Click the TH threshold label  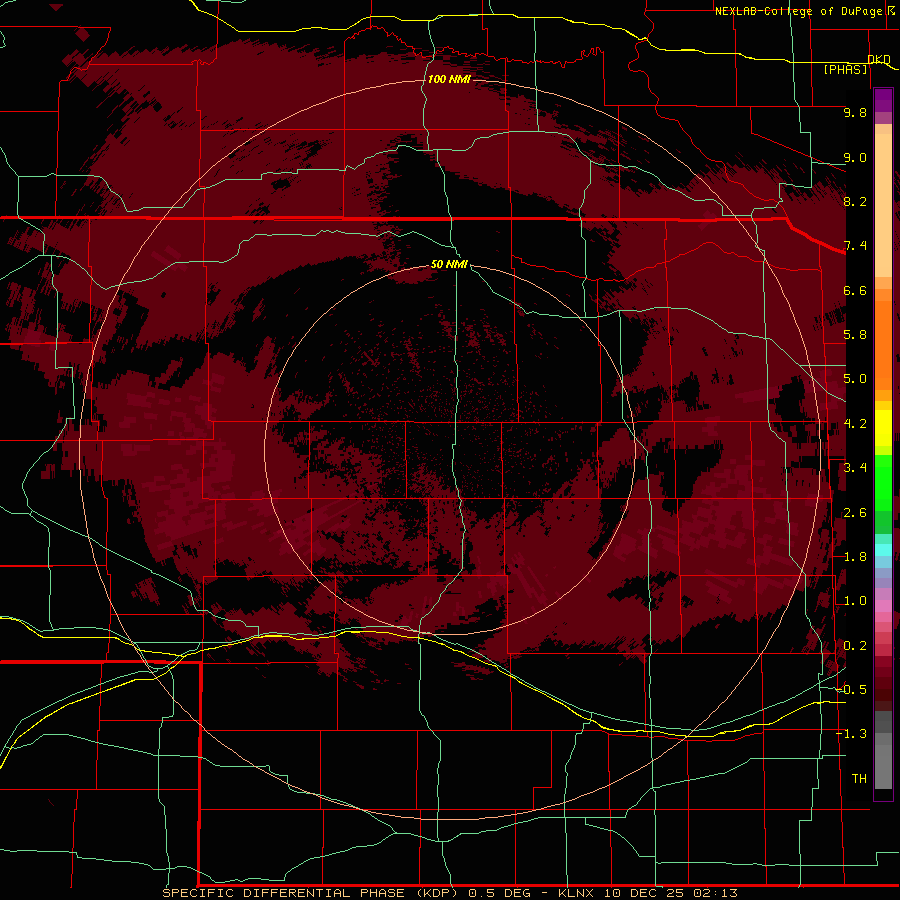(x=859, y=779)
